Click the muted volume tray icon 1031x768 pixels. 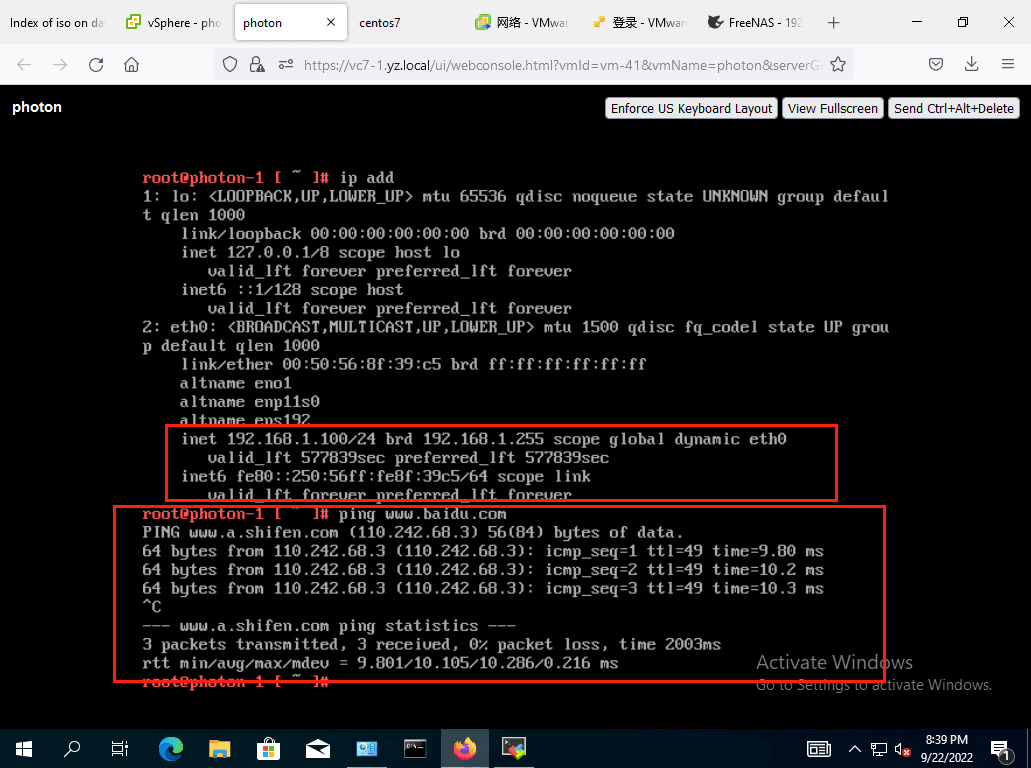coord(902,749)
